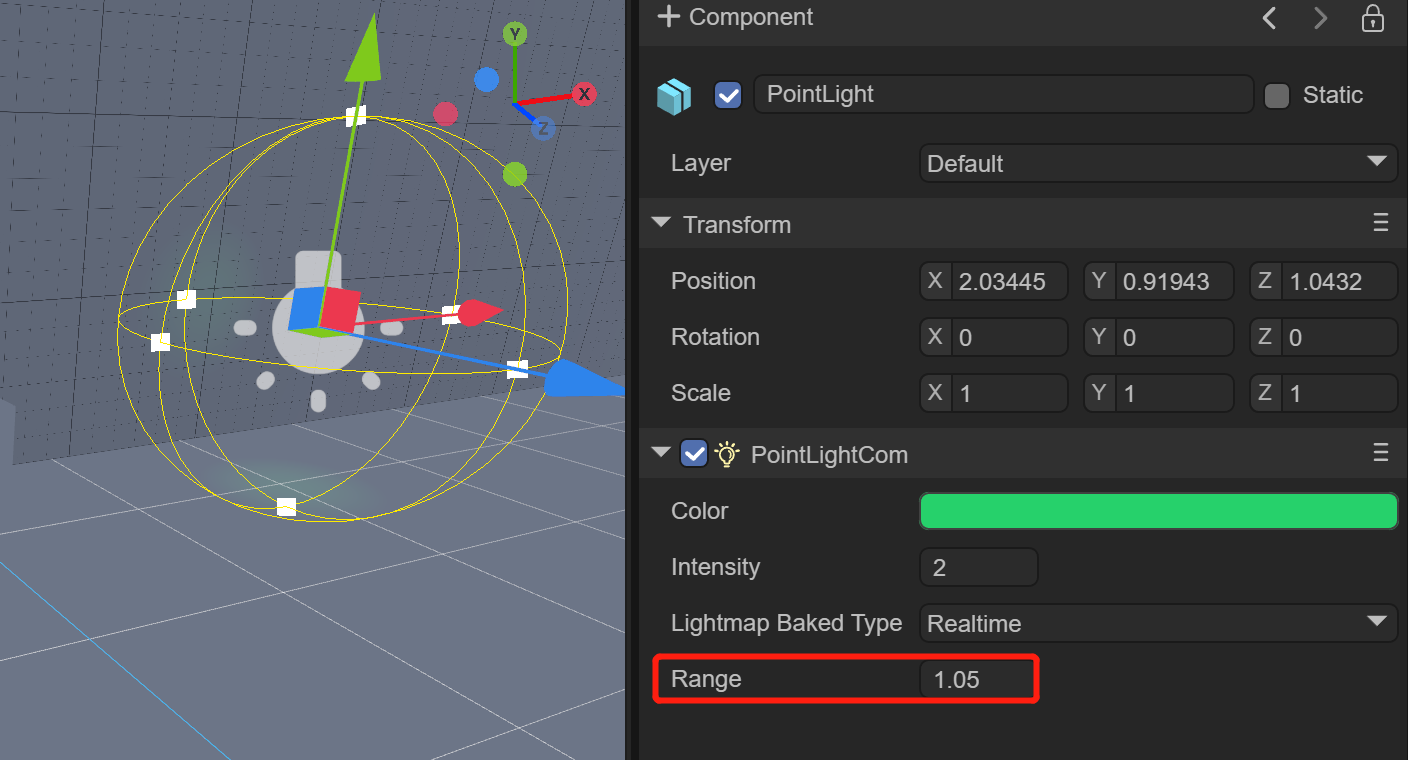Image resolution: width=1408 pixels, height=760 pixels.
Task: Toggle the PointLight node active checkbox
Action: click(x=728, y=96)
